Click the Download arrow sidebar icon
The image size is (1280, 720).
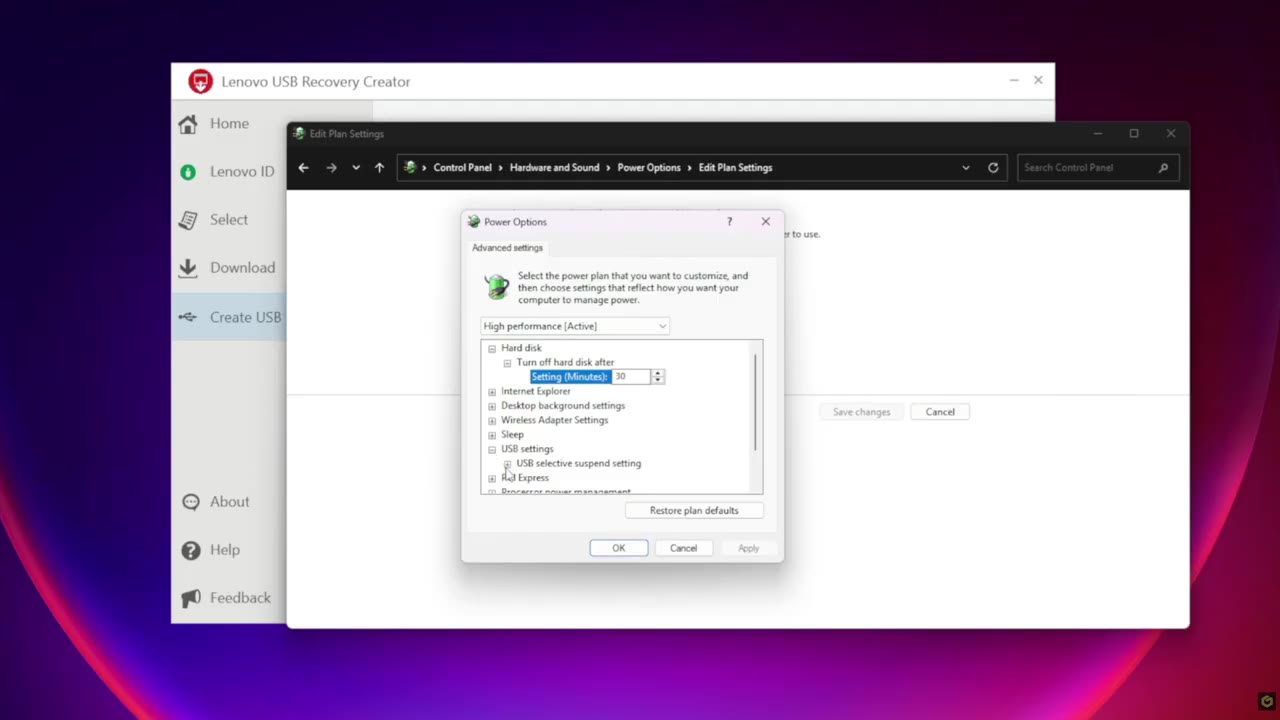188,267
